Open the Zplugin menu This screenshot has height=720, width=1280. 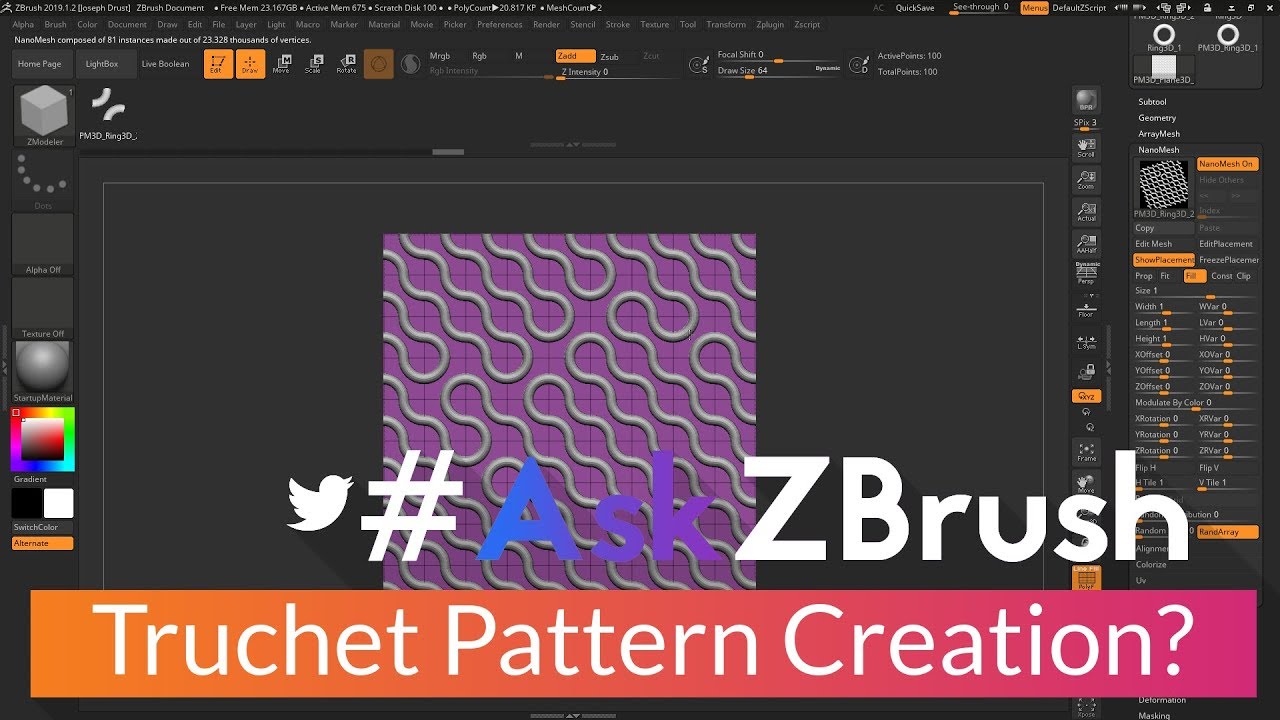pos(770,24)
